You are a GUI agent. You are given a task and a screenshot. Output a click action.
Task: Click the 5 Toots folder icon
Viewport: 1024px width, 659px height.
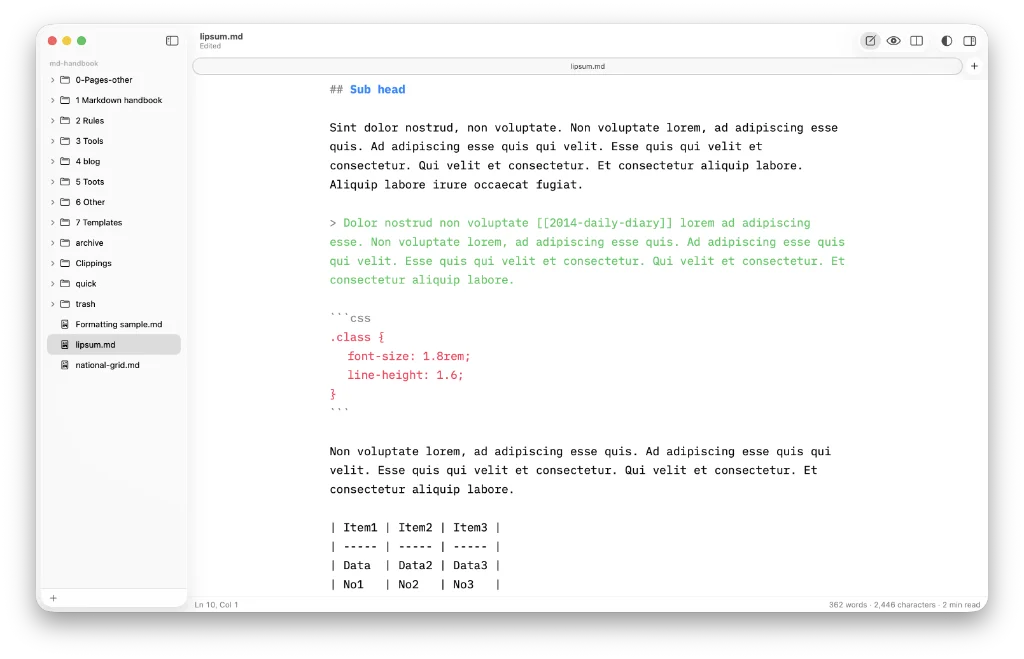click(x=65, y=182)
